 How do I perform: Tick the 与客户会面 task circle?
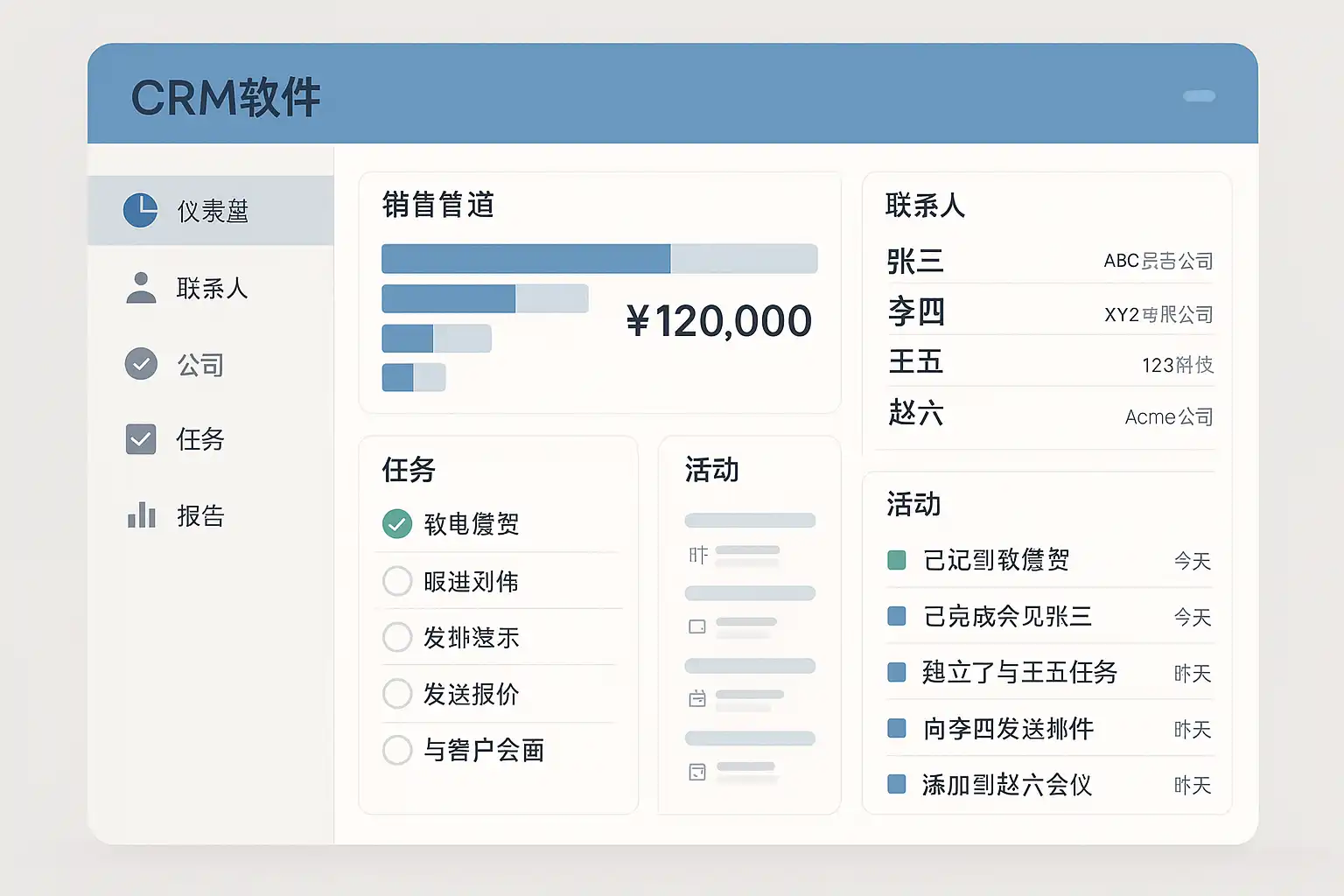coord(397,750)
